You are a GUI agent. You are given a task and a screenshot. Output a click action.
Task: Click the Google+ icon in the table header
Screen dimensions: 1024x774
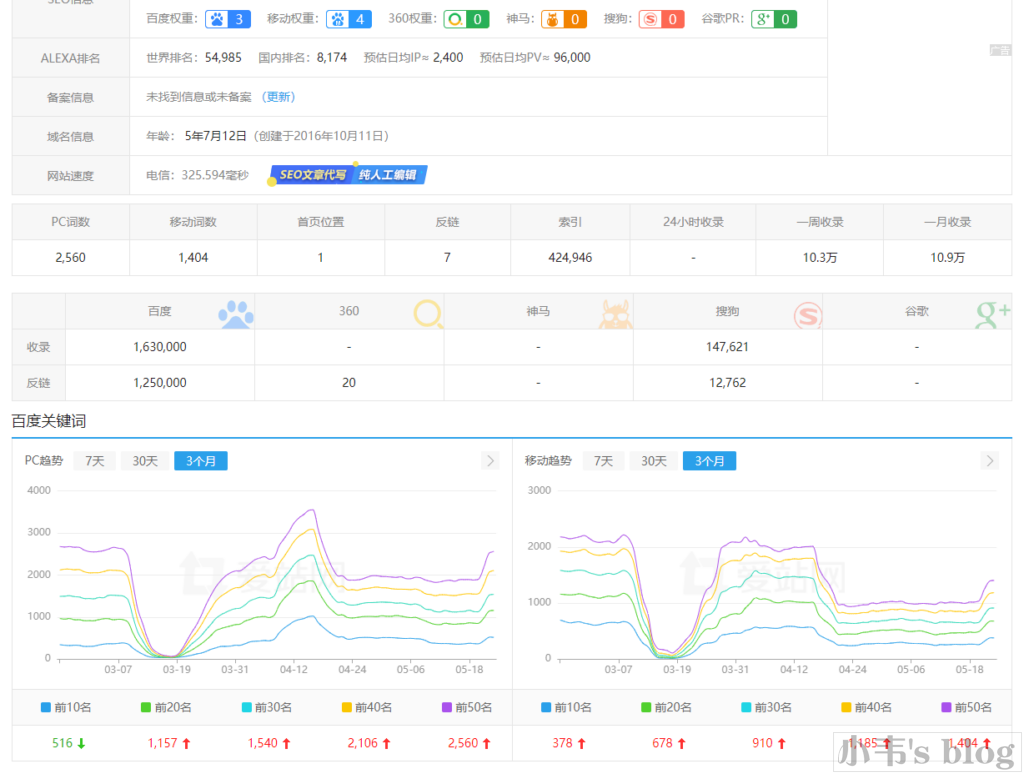[x=993, y=314]
